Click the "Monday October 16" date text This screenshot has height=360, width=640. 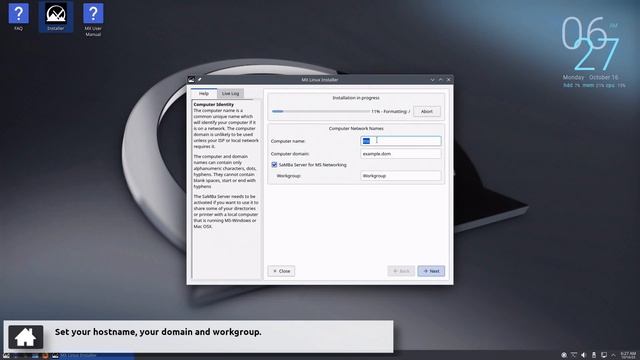pyautogui.click(x=590, y=77)
